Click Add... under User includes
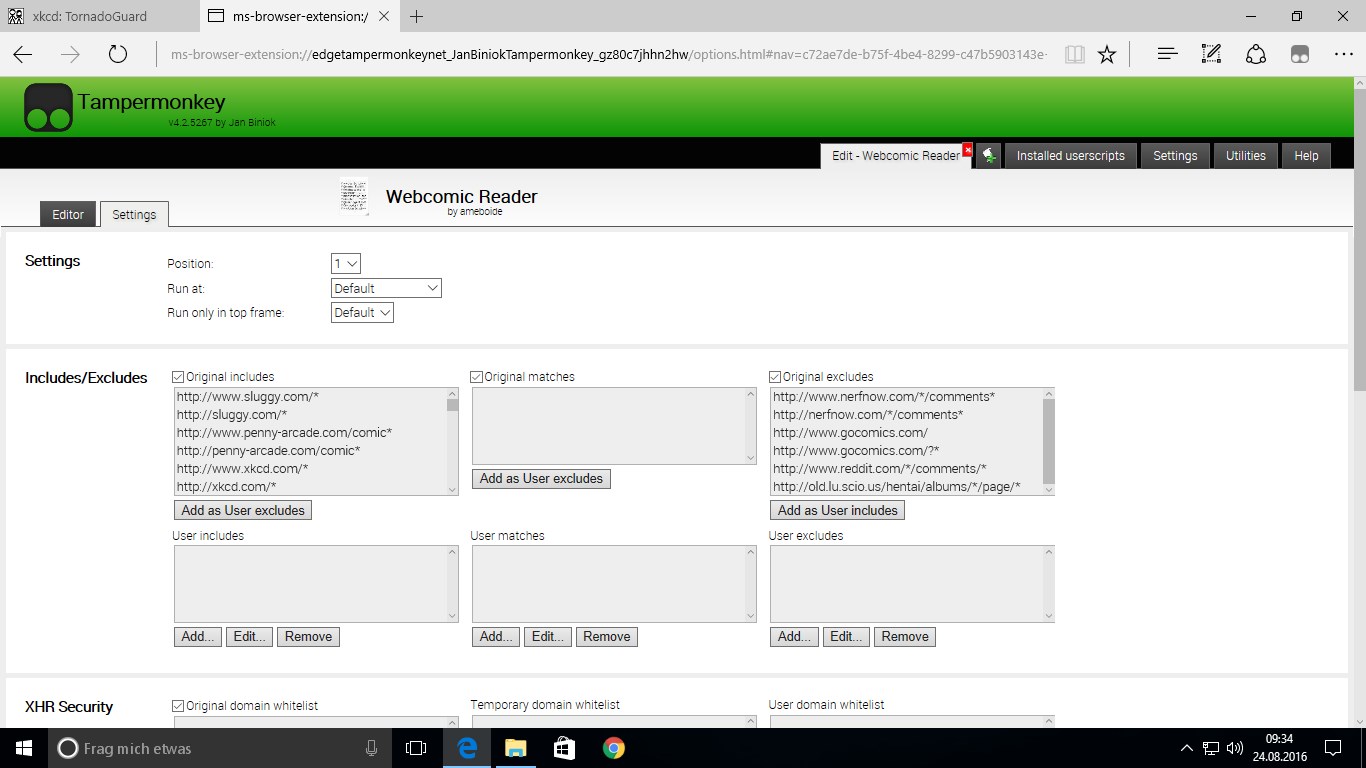Image resolution: width=1366 pixels, height=768 pixels. 198,636
